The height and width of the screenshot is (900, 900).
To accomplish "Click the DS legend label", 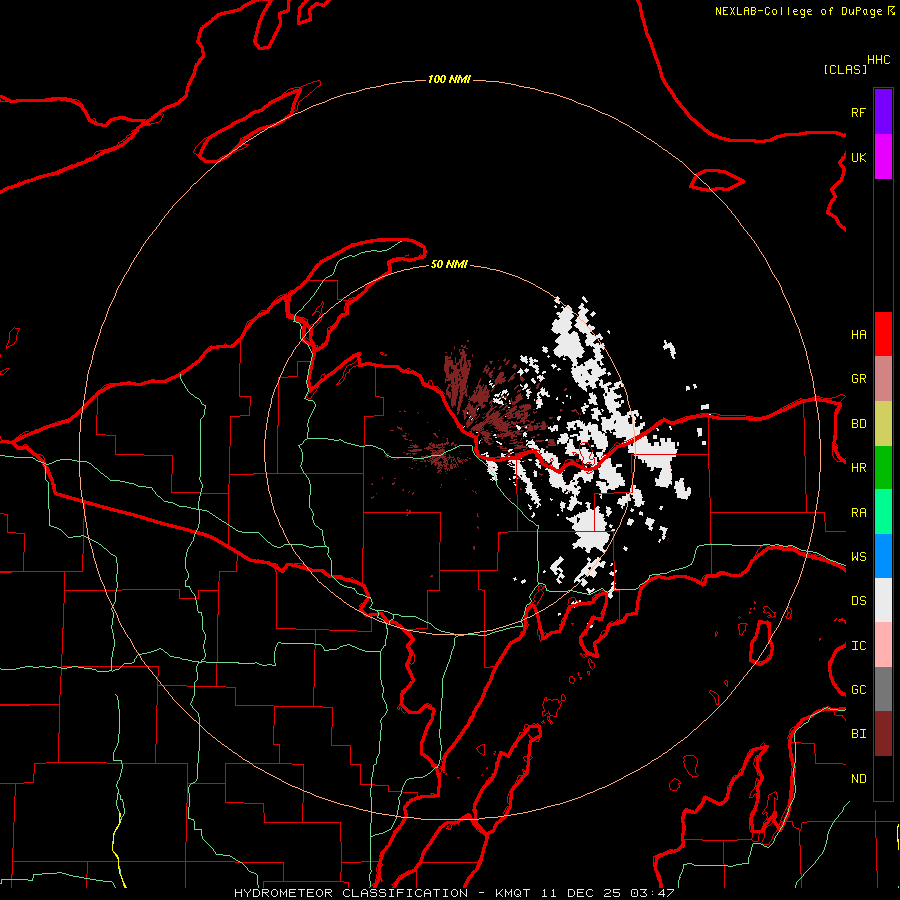I will 858,601.
